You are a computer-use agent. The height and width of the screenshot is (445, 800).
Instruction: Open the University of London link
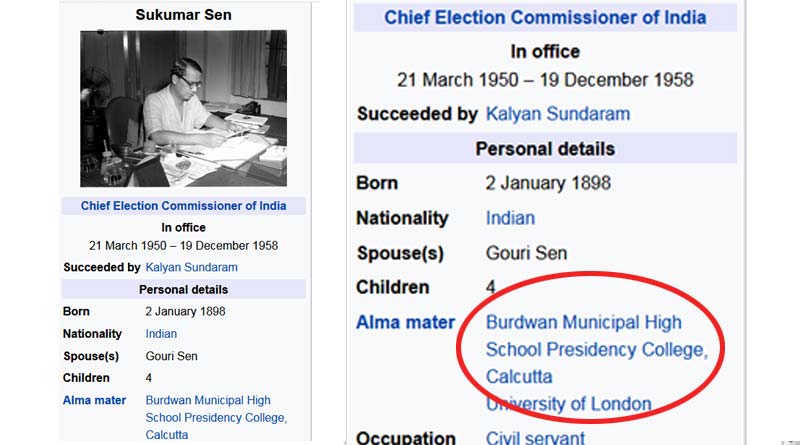click(x=568, y=404)
